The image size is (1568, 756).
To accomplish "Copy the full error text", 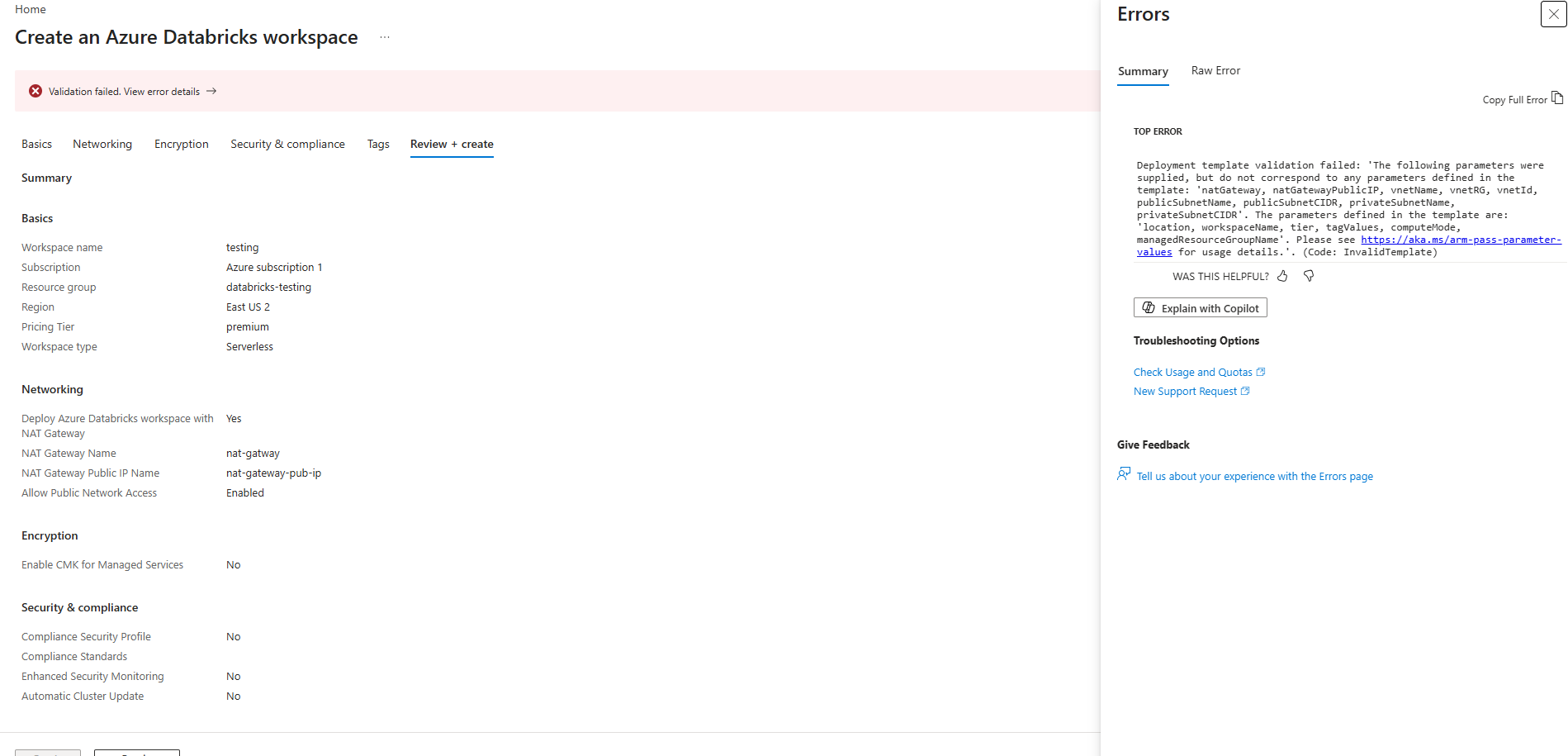I will point(1523,99).
